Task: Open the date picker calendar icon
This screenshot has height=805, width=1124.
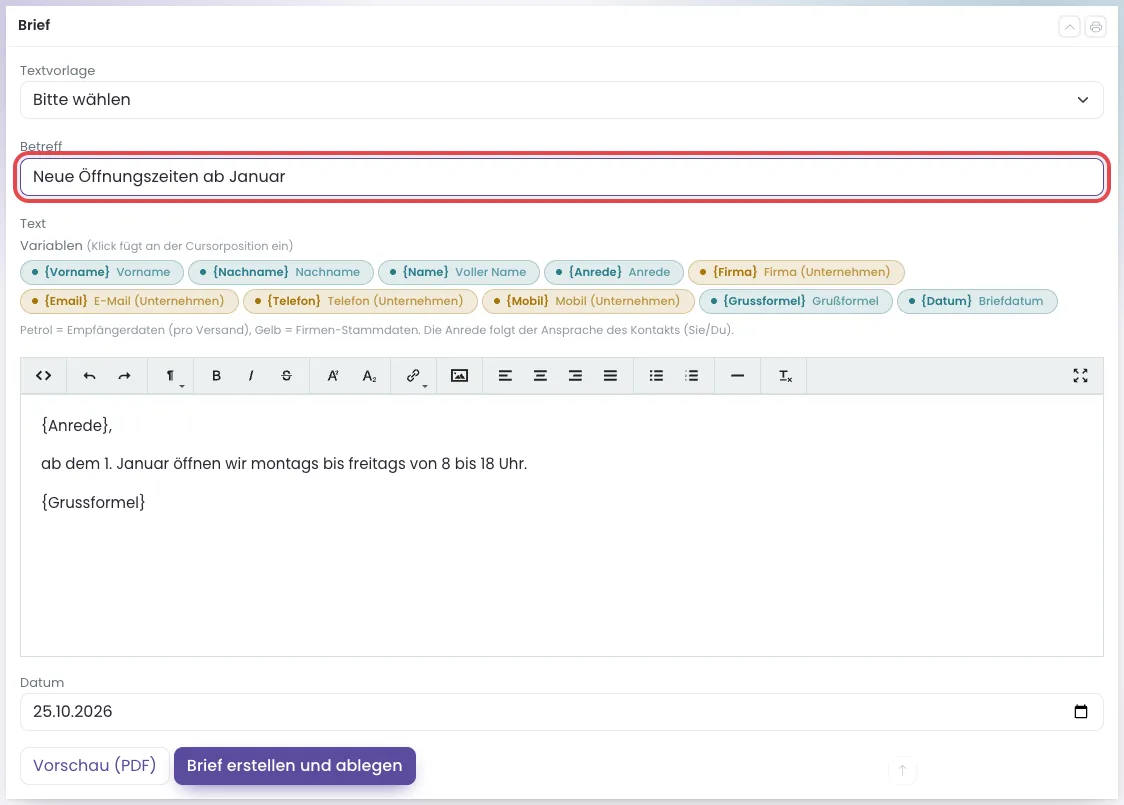Action: (1080, 711)
